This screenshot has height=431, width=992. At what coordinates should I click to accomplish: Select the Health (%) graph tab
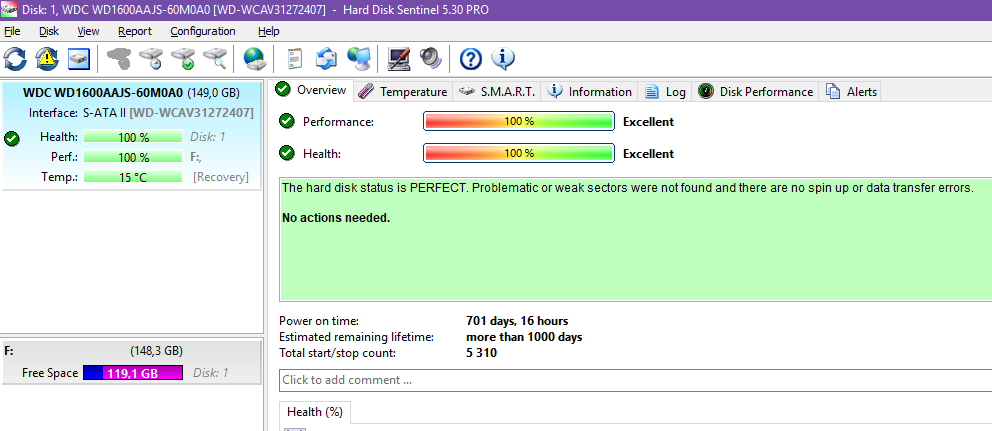[x=314, y=412]
